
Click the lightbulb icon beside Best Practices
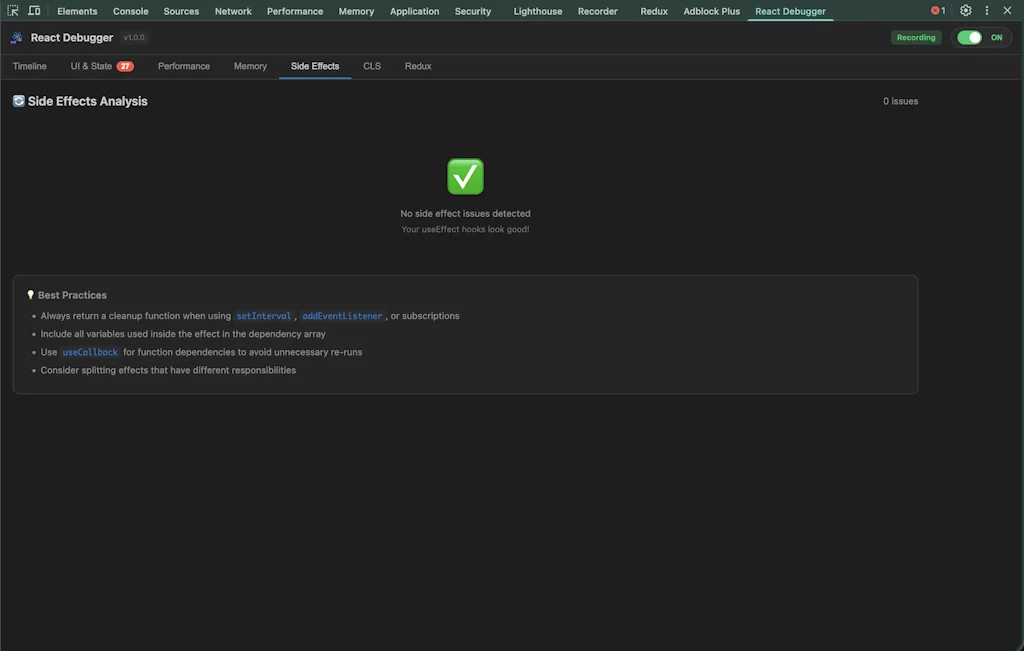(29, 294)
